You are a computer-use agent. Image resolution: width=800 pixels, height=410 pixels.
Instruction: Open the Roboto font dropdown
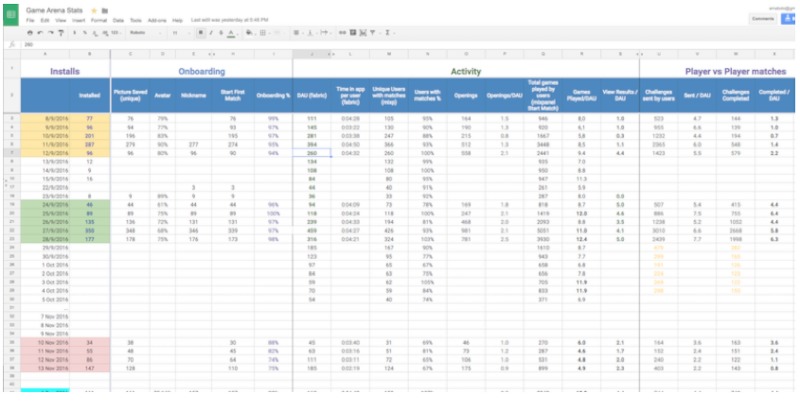pos(146,33)
